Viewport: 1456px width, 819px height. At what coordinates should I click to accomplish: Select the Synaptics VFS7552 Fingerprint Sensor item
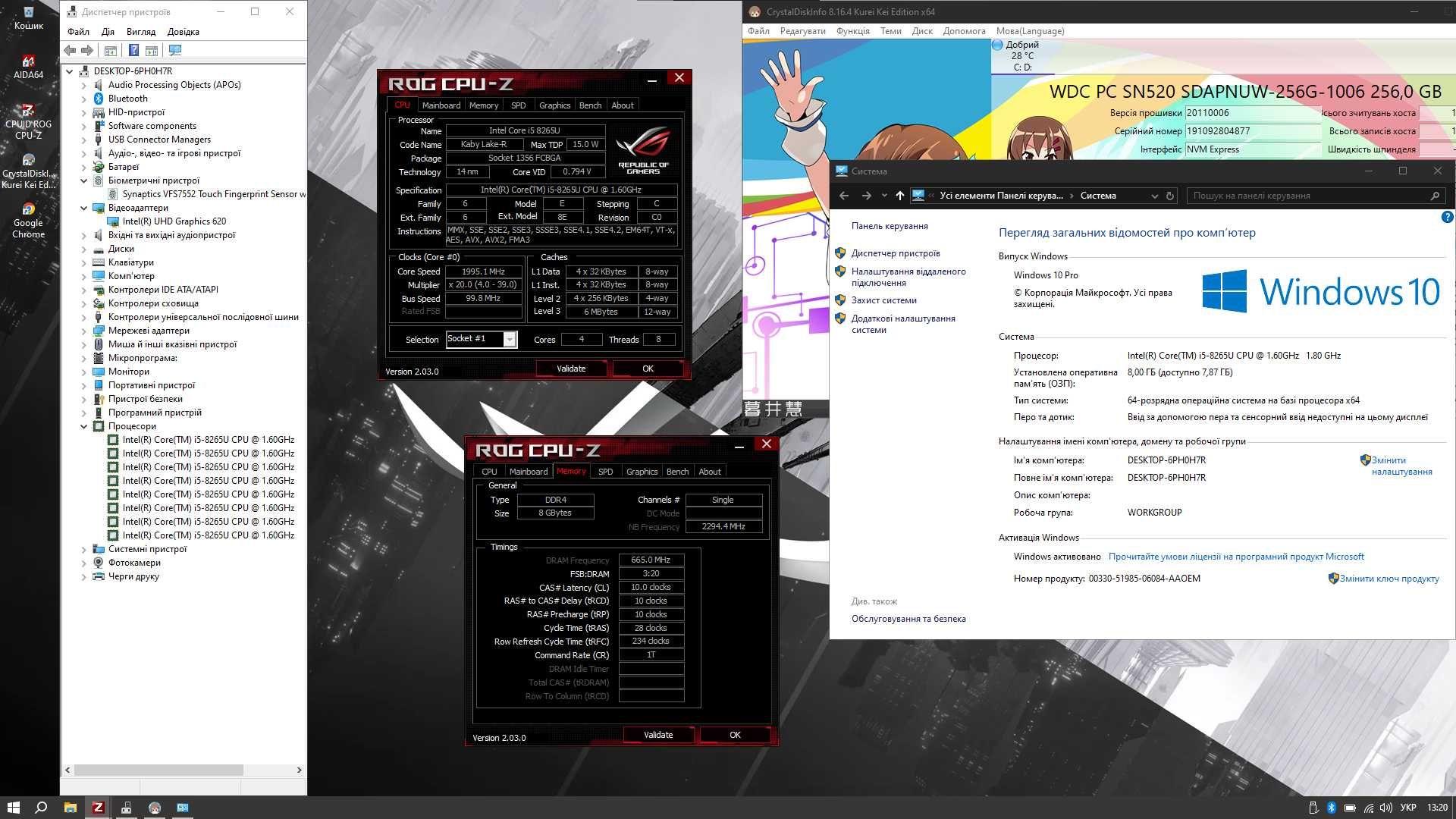point(215,194)
